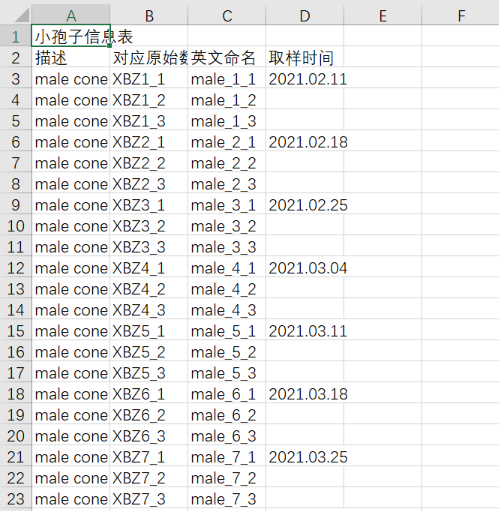This screenshot has height=511, width=499.
Task: Click the cell containing XBZ3_2
Action: coord(149,226)
